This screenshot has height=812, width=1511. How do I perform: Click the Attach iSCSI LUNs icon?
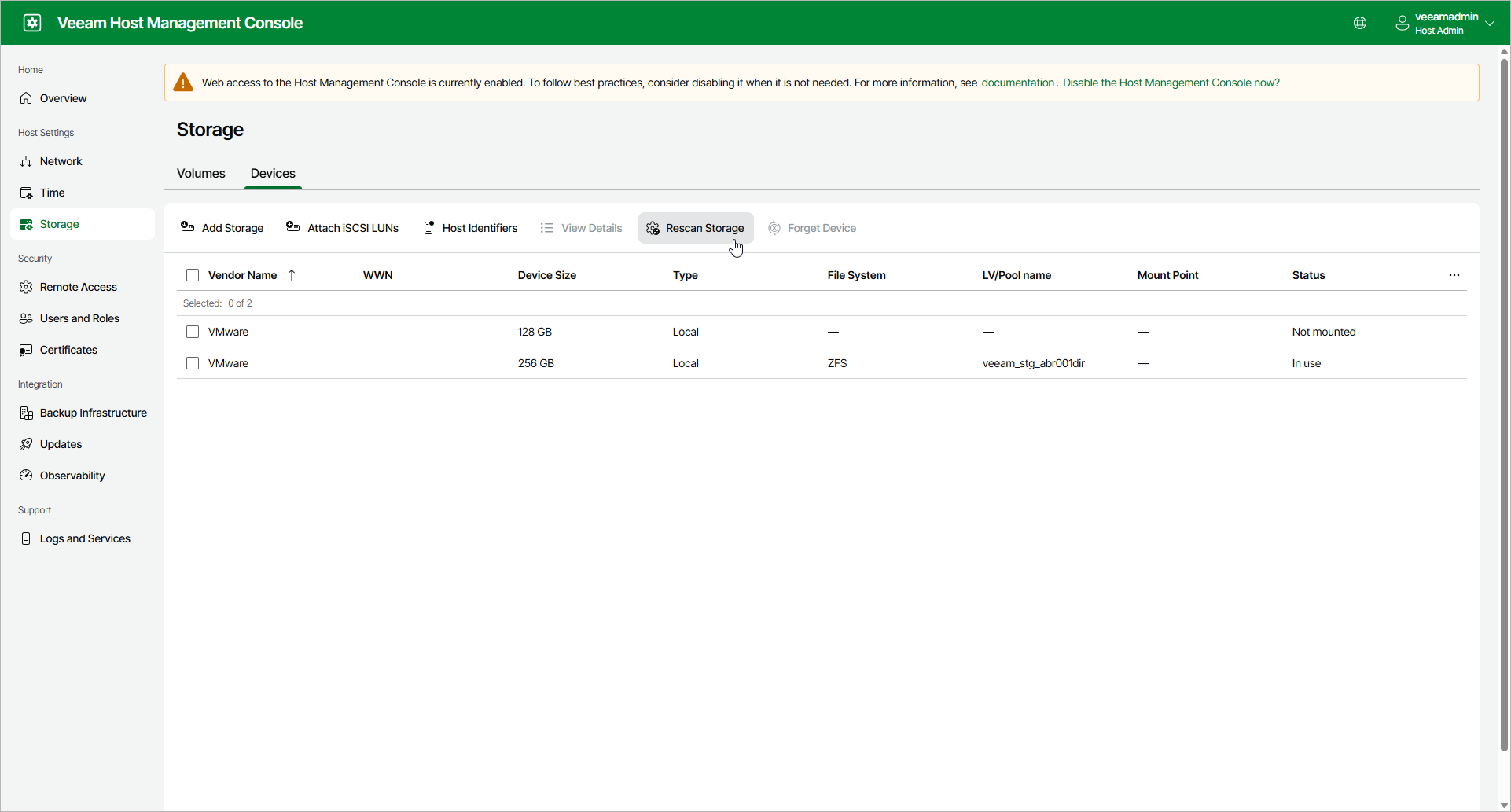[x=293, y=227]
